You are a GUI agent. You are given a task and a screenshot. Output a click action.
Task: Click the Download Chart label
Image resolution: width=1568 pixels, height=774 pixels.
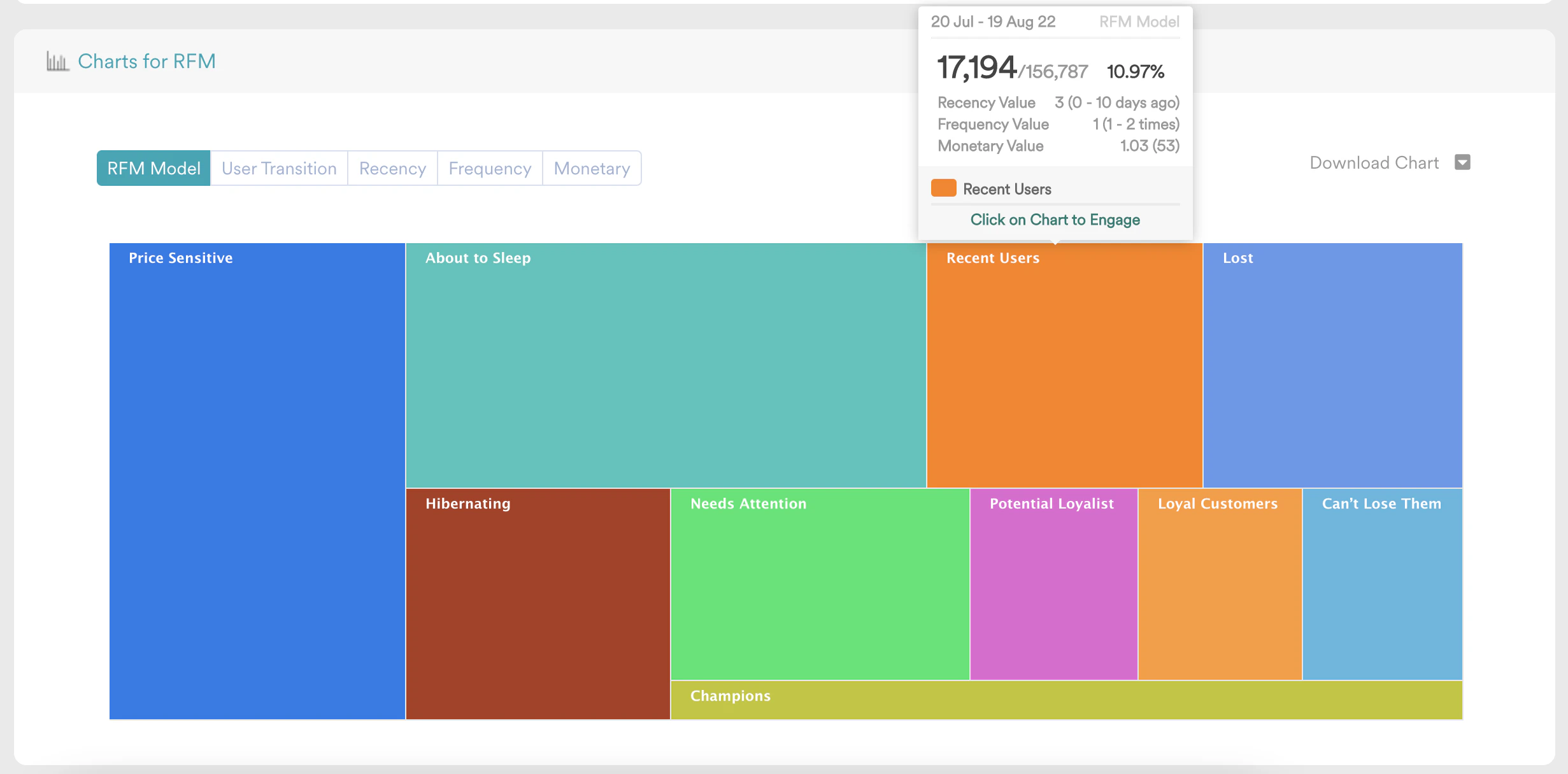click(1373, 162)
